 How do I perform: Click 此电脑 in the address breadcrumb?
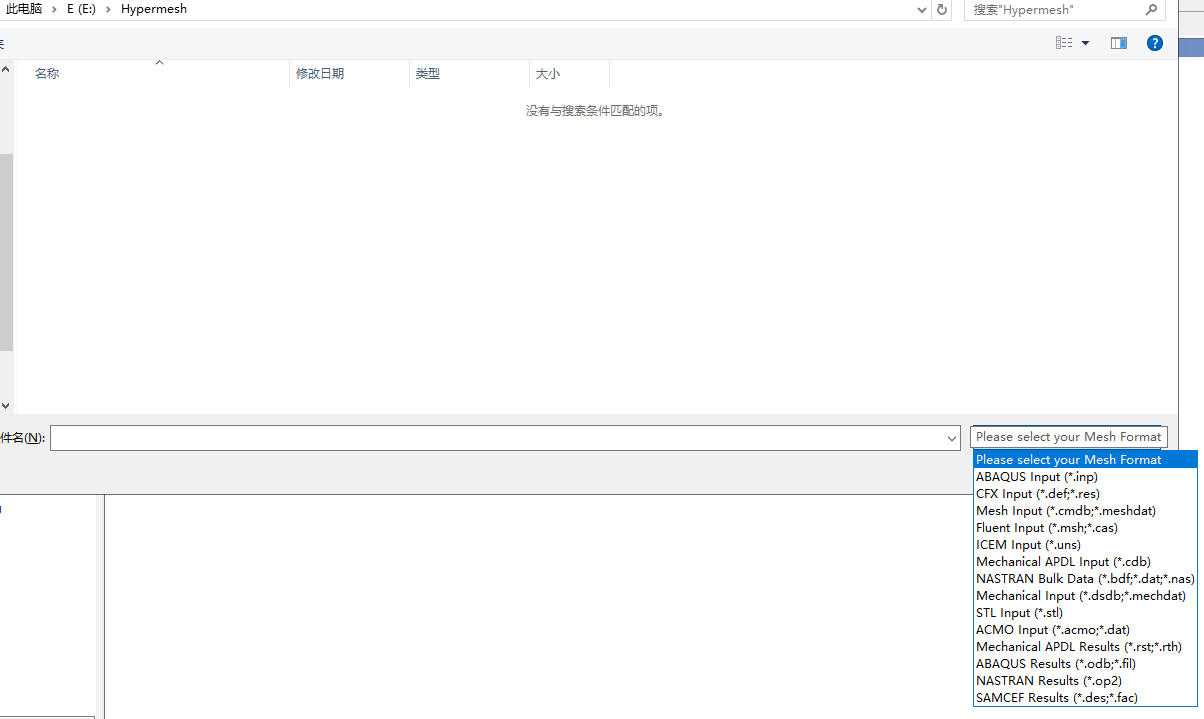coord(24,9)
